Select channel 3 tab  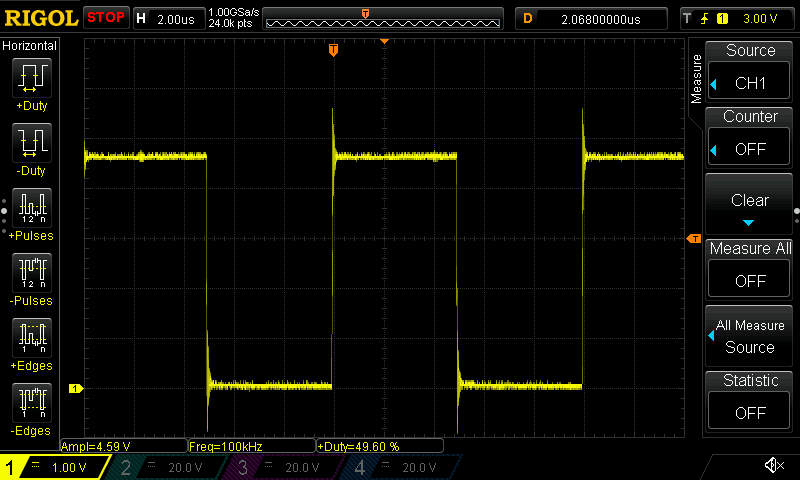pos(282,467)
